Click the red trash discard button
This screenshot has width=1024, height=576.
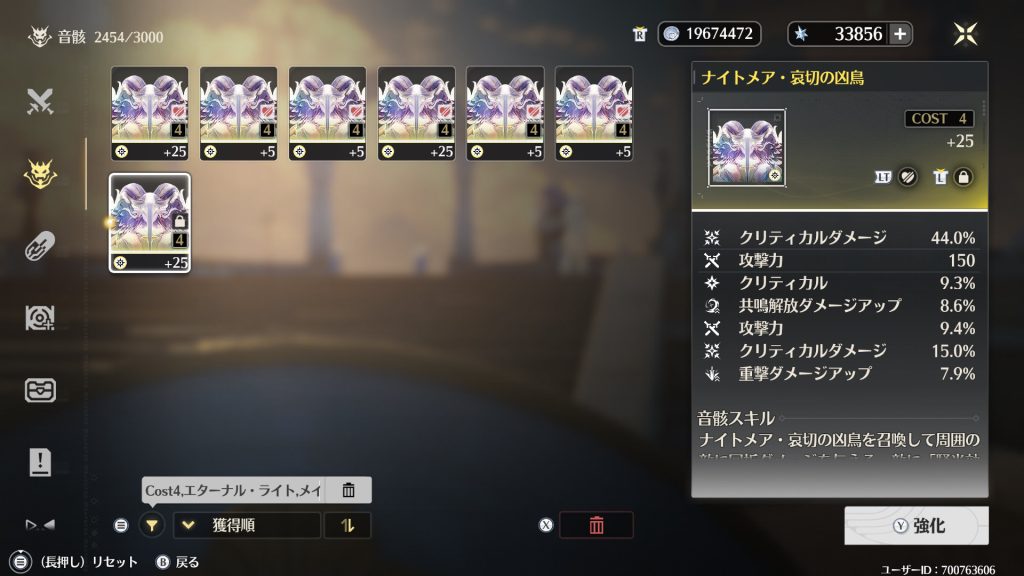click(x=596, y=525)
